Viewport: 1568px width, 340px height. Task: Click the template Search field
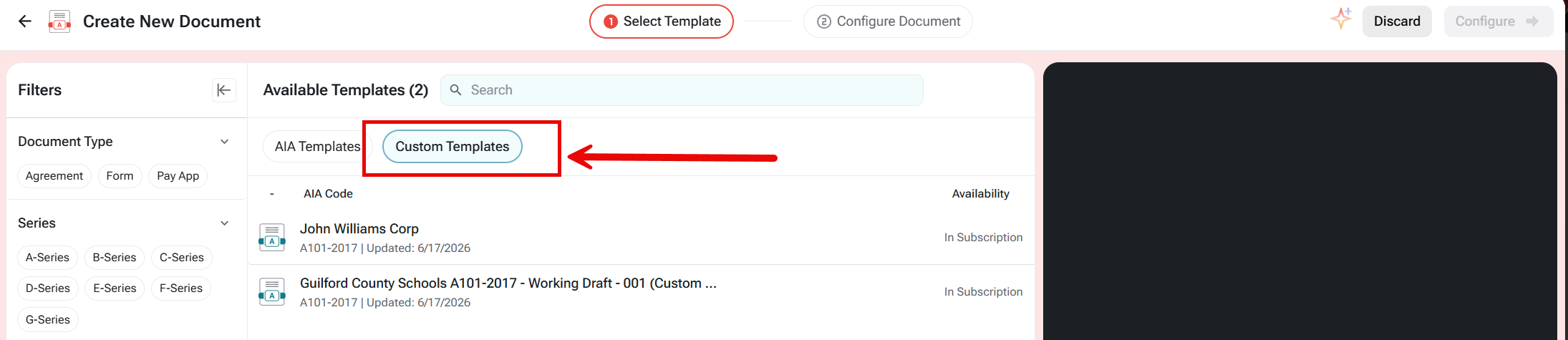click(682, 90)
